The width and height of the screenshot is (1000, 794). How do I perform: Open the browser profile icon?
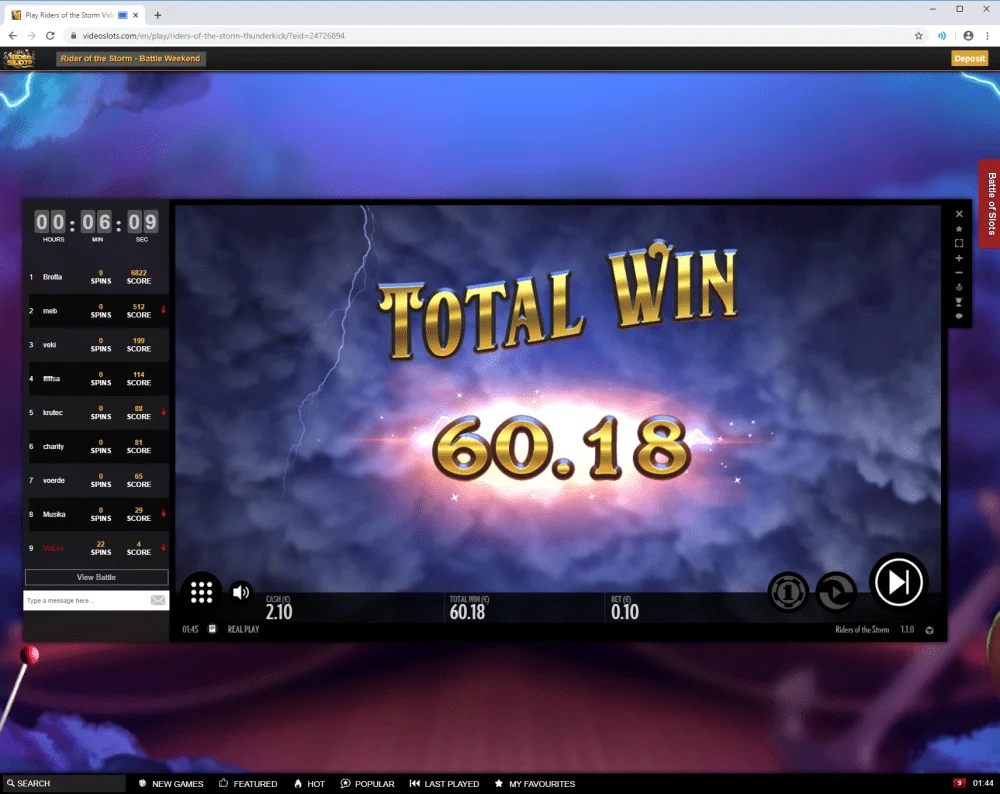[968, 36]
